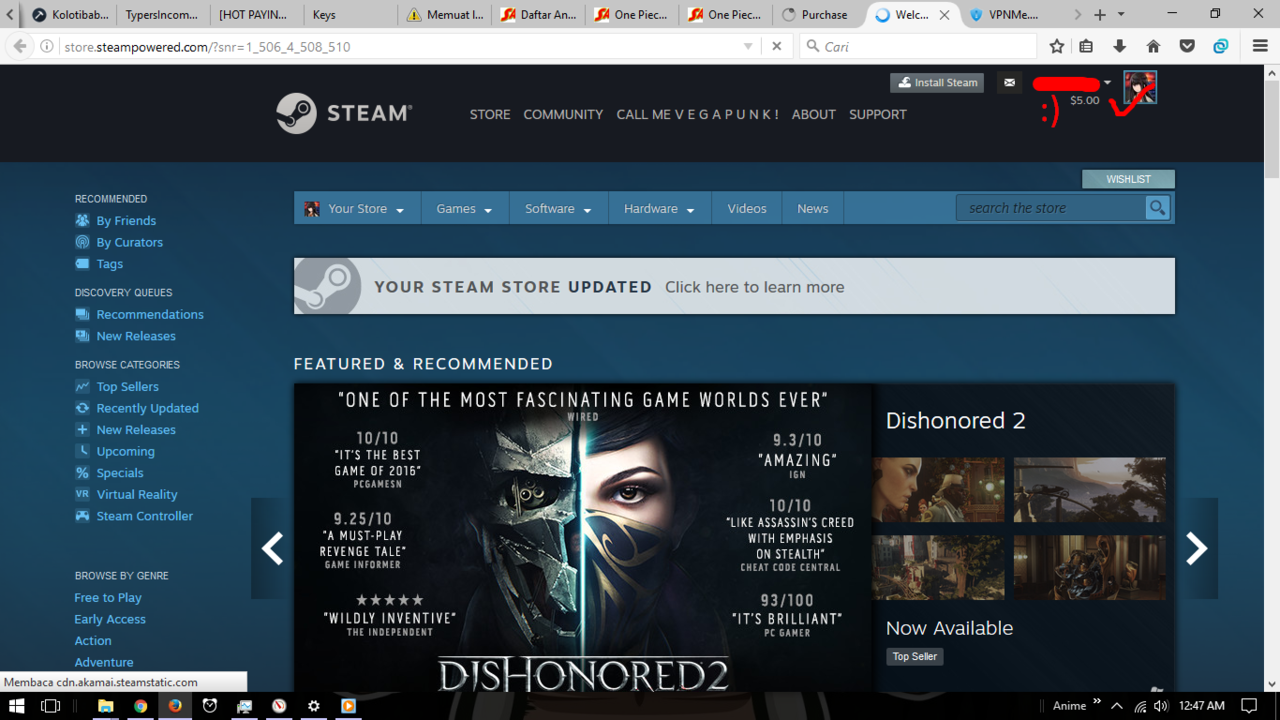Open Early Access genre link

[110, 619]
